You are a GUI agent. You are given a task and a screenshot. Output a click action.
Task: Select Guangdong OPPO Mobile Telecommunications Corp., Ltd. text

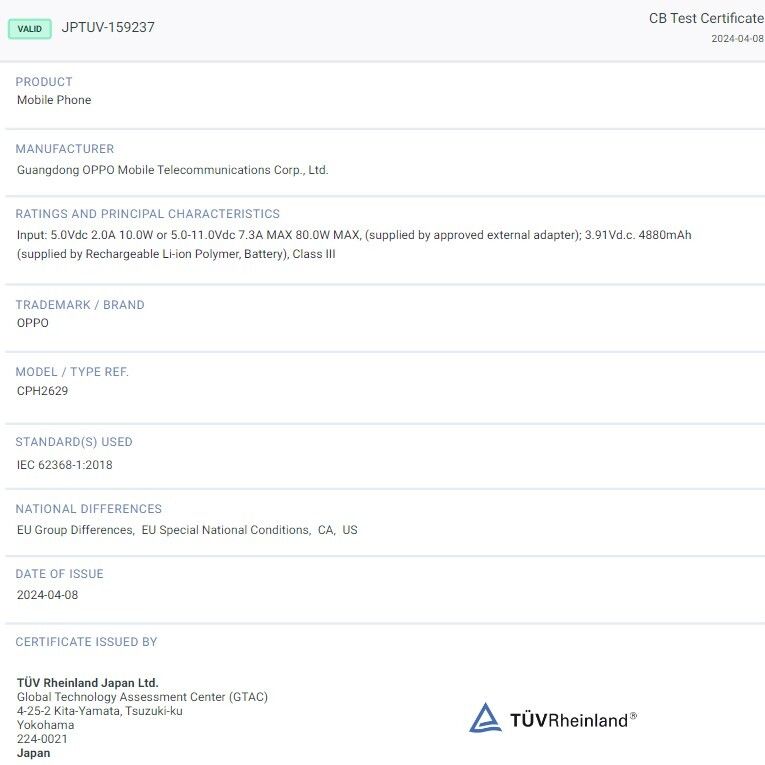coord(172,170)
